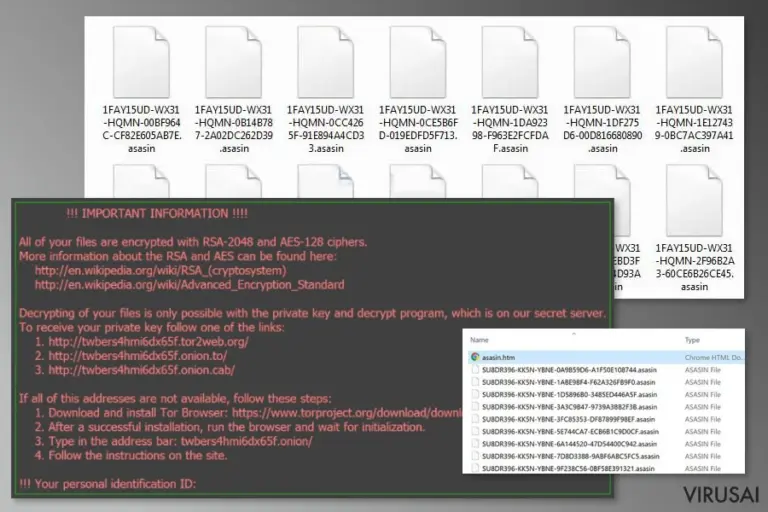
Task: Select file name SU8DR396-KKSN-YBNE-3FC85353 row
Action: (569, 419)
